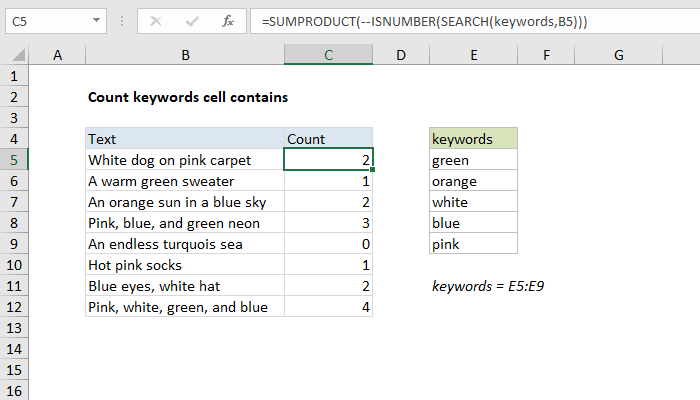
Task: Select row 9 header
Action: click(14, 244)
